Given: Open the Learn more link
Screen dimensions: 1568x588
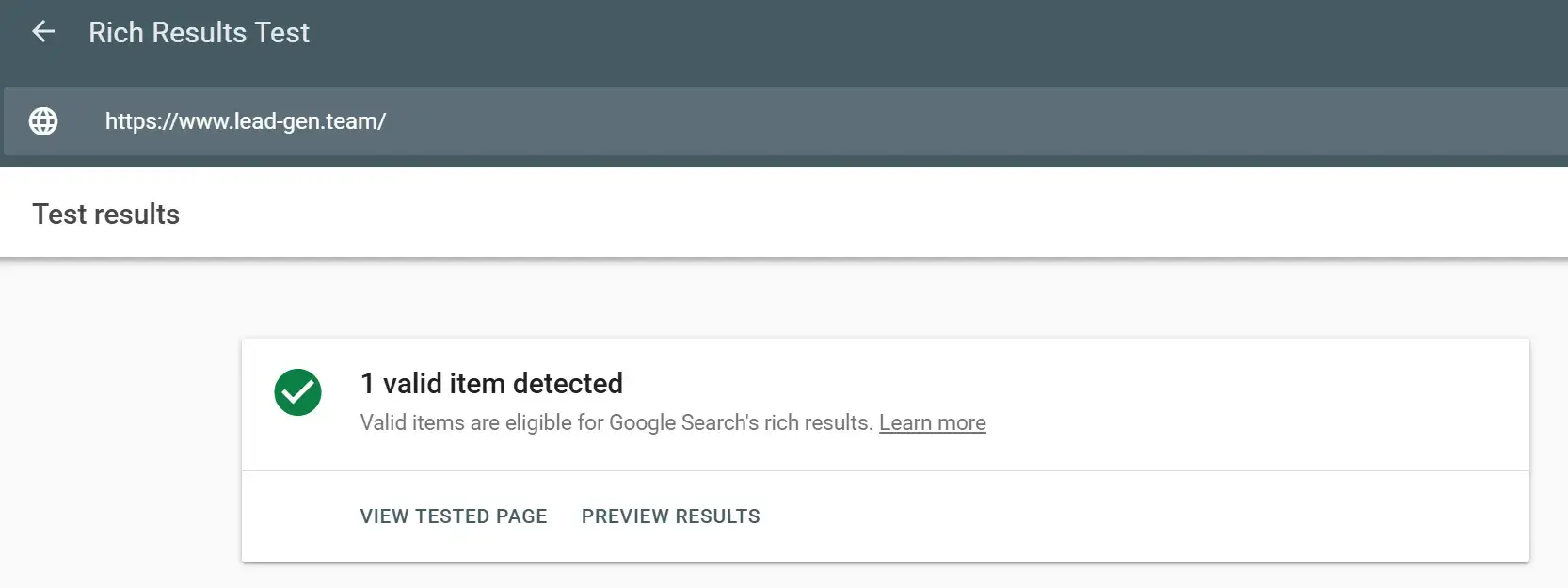Looking at the screenshot, I should click(x=932, y=423).
